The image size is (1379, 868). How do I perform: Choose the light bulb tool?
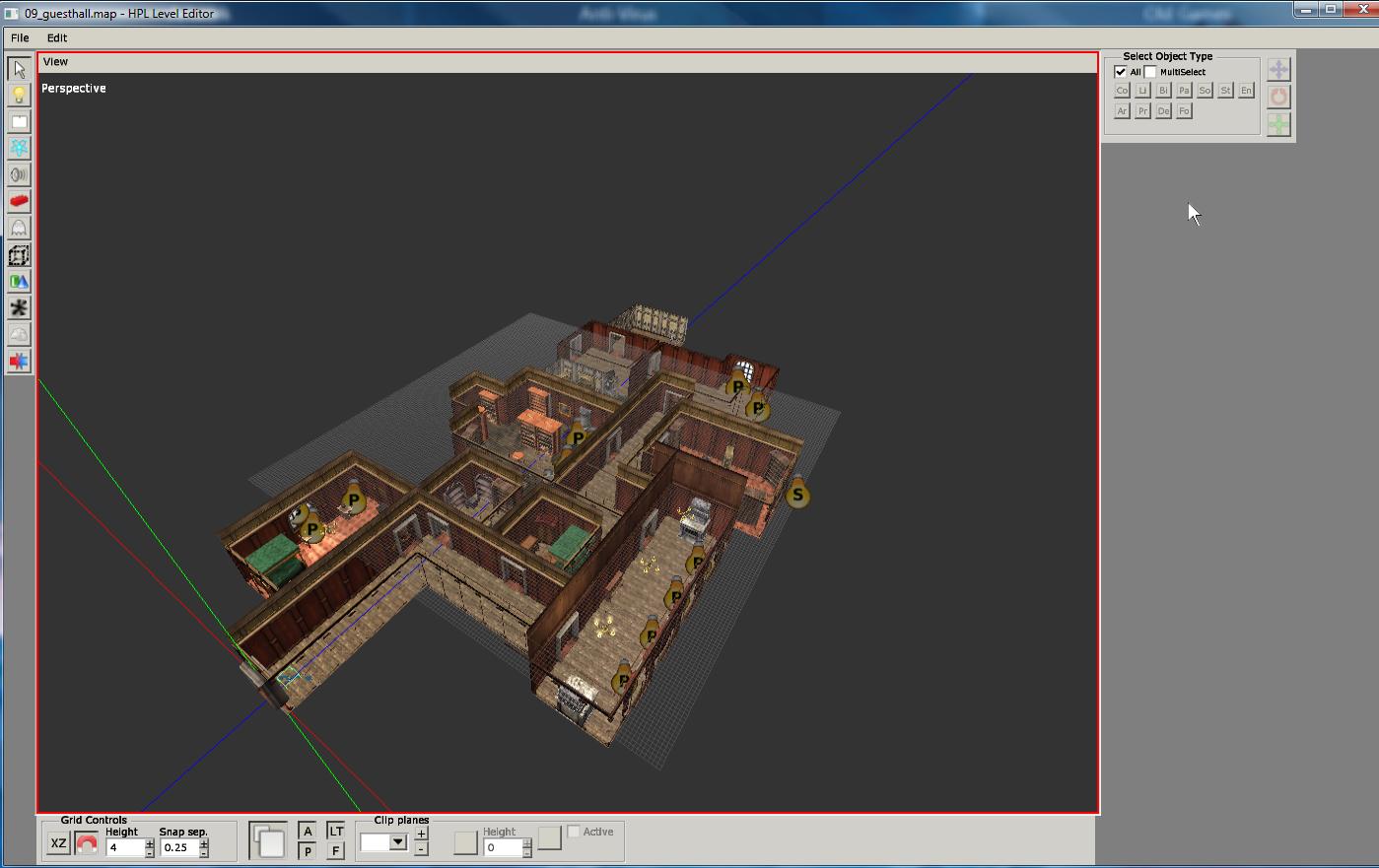tap(19, 96)
